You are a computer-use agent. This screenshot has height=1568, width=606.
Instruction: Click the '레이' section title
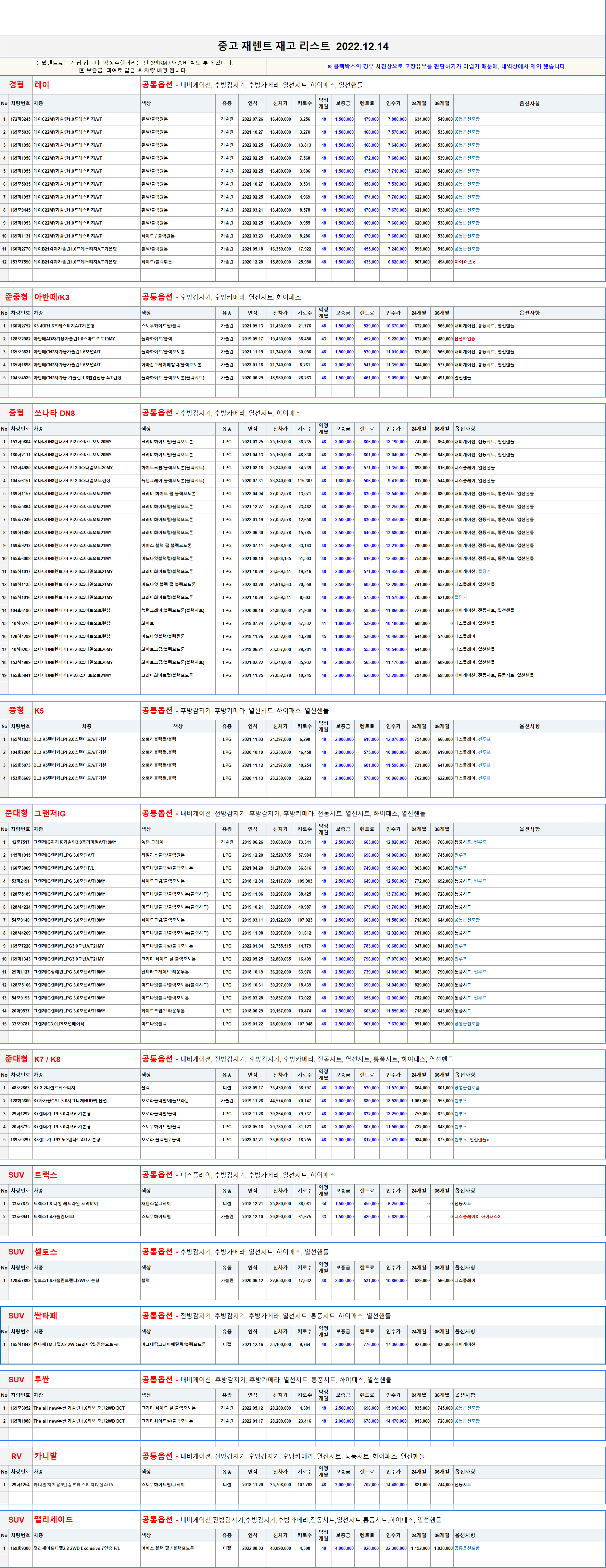[42, 85]
